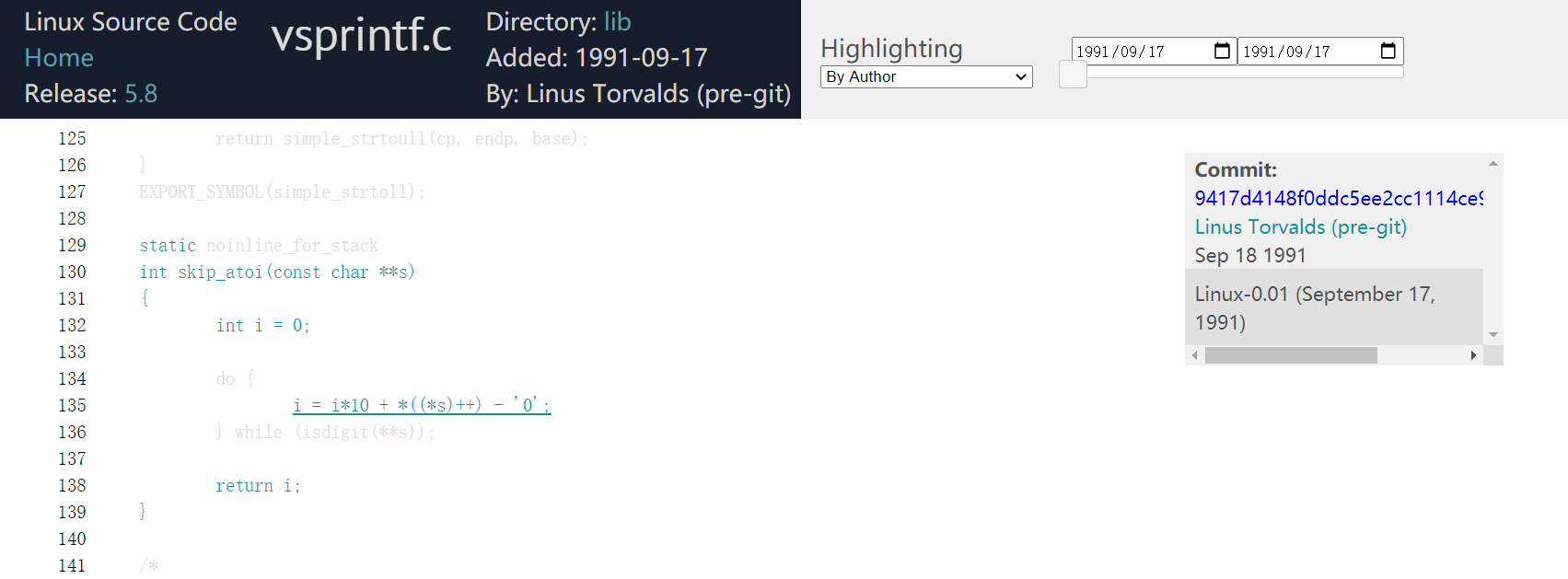The image size is (1568, 579).
Task: Go to the lib directory
Action: click(617, 22)
